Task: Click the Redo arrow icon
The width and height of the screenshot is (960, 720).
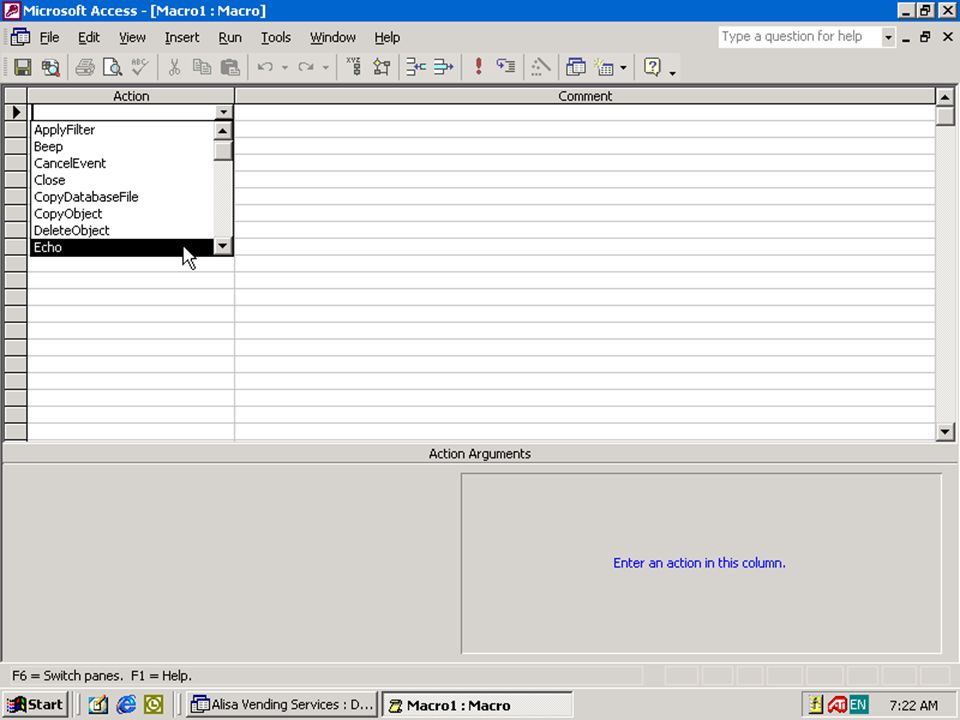Action: [306, 67]
